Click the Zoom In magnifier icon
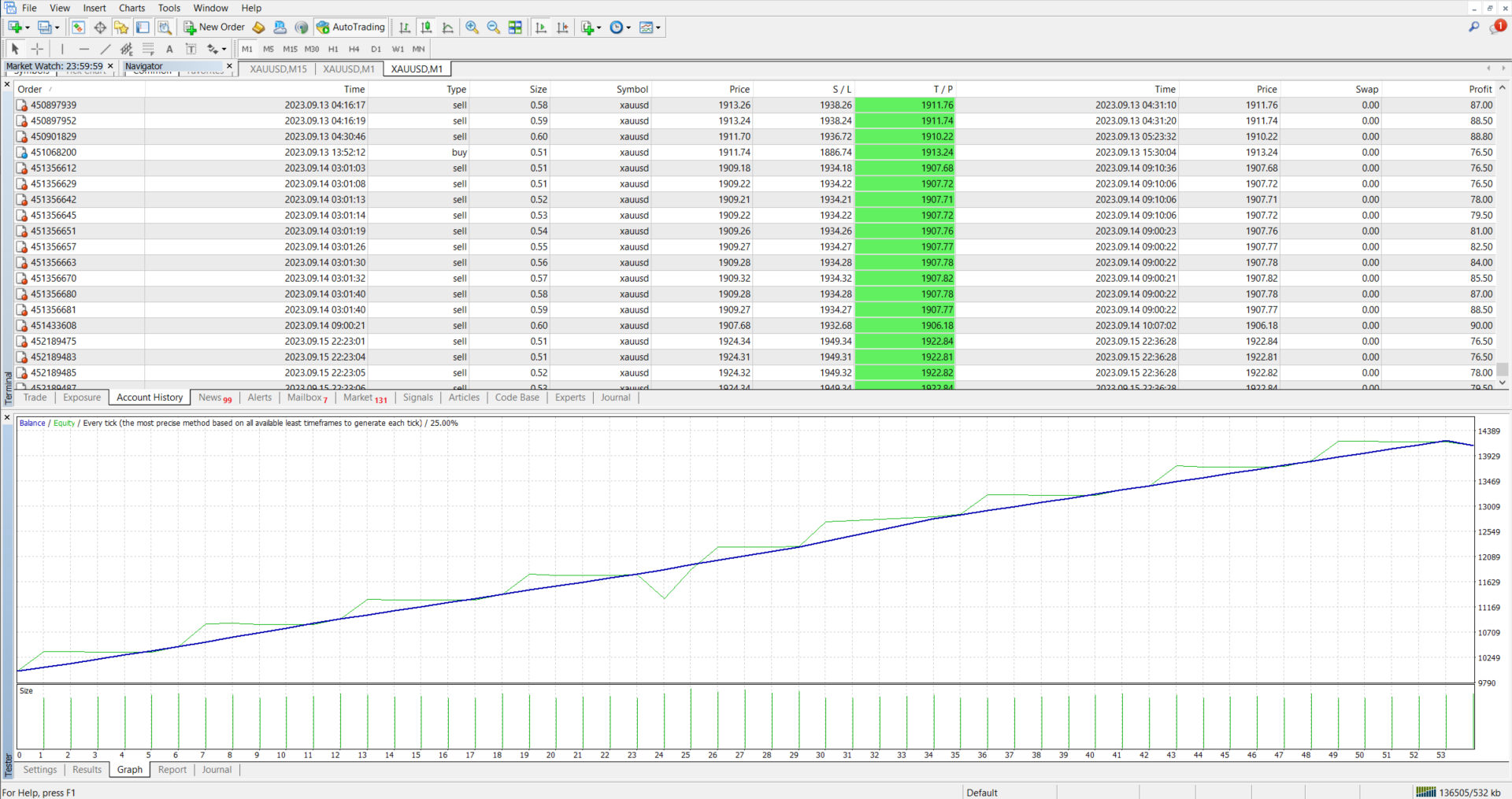Screen dimensions: 1512x799 click(x=472, y=28)
